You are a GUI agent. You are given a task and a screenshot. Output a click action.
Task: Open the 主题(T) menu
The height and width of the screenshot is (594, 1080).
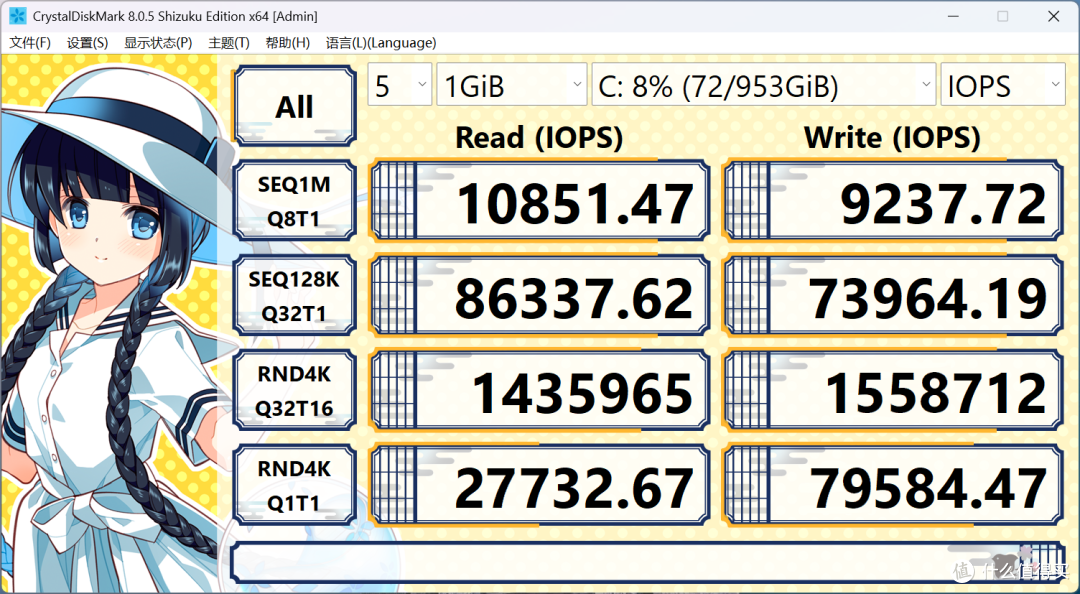click(x=229, y=43)
